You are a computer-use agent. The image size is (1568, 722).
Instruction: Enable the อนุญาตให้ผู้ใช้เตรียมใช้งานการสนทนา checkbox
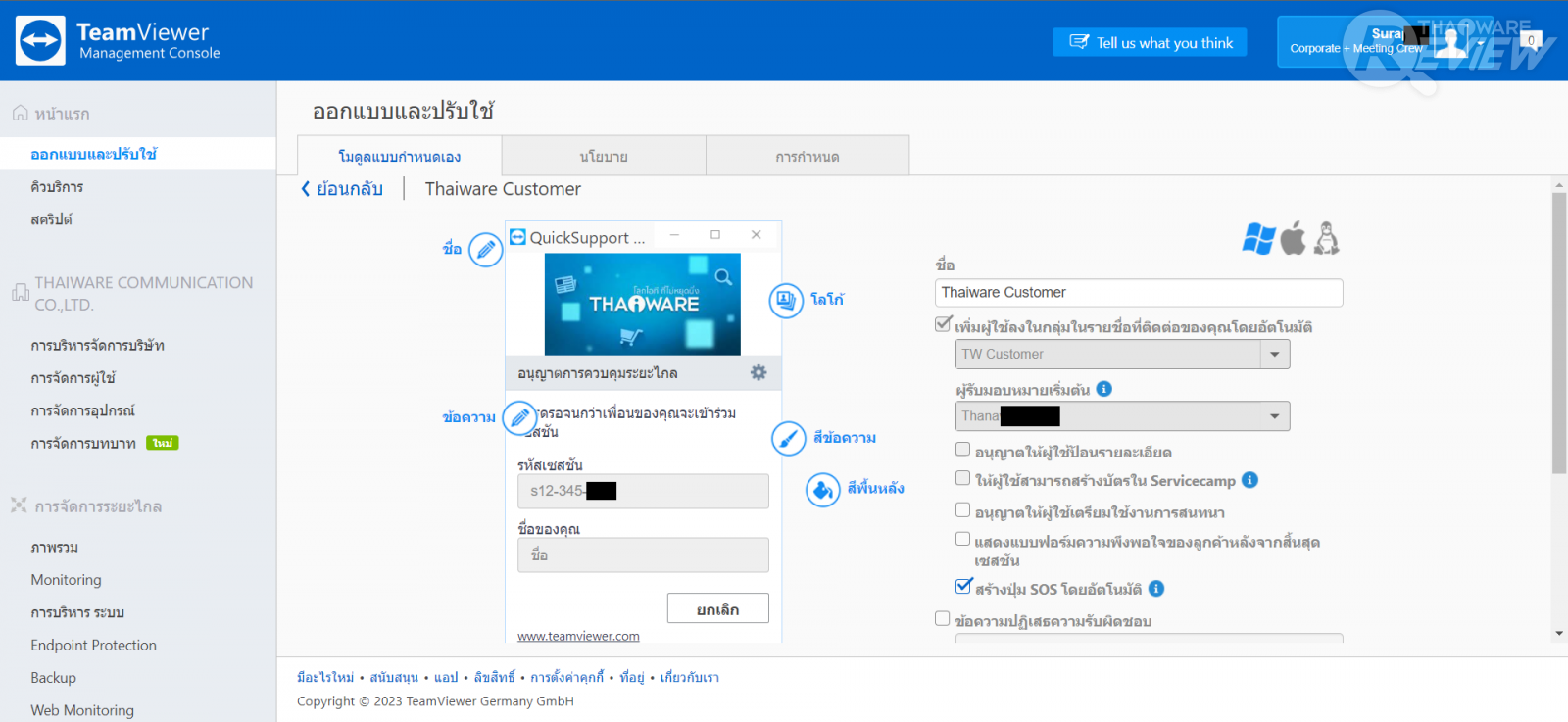point(962,510)
